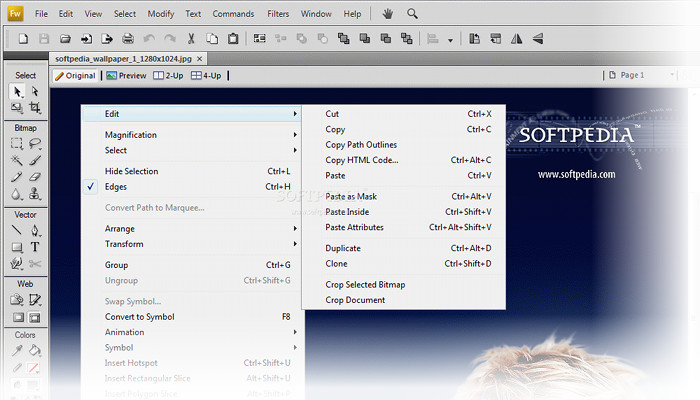The height and width of the screenshot is (400, 700).
Task: Open the Window menu
Action: [316, 14]
